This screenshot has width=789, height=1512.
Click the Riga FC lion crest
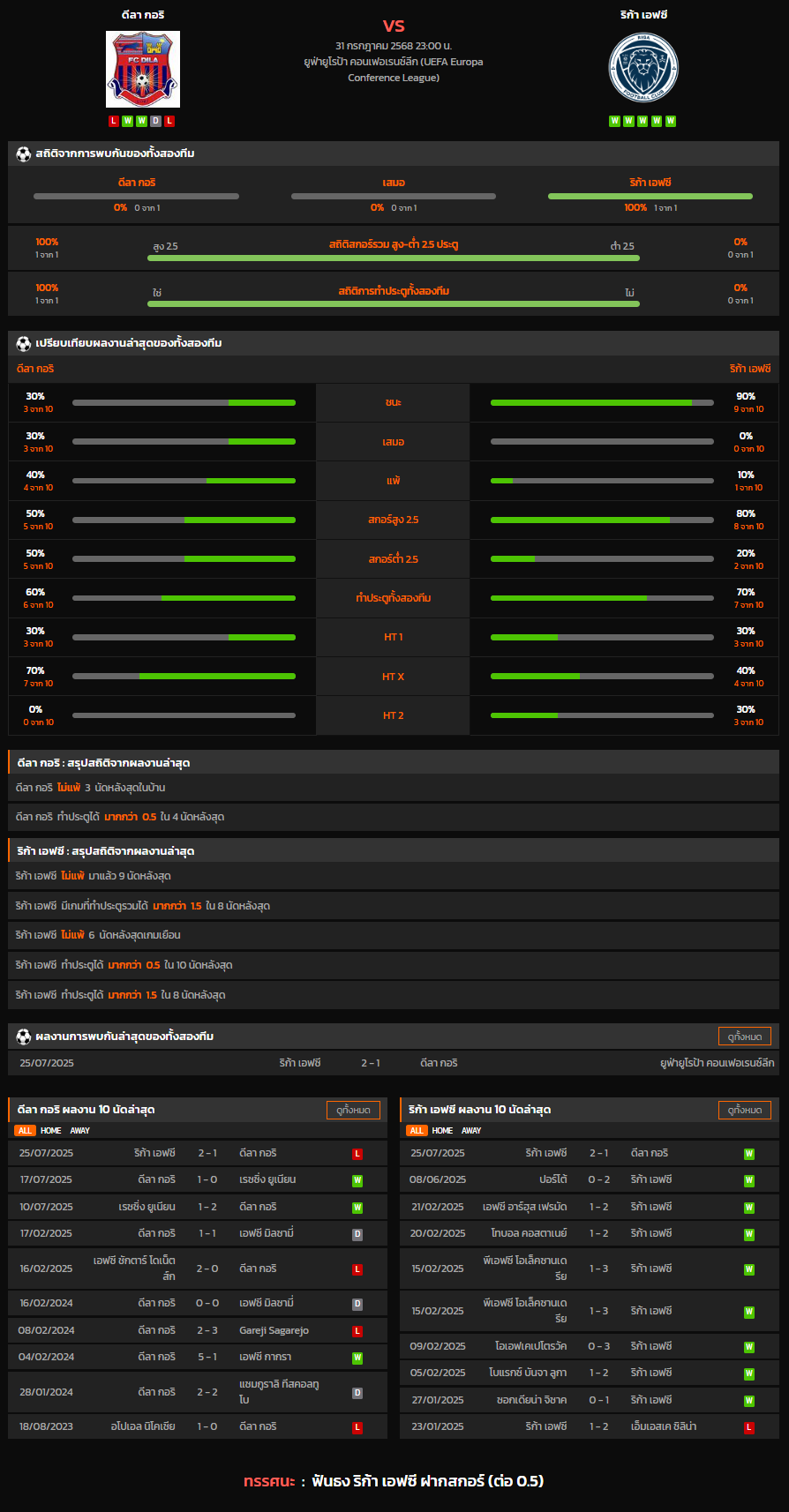643,68
